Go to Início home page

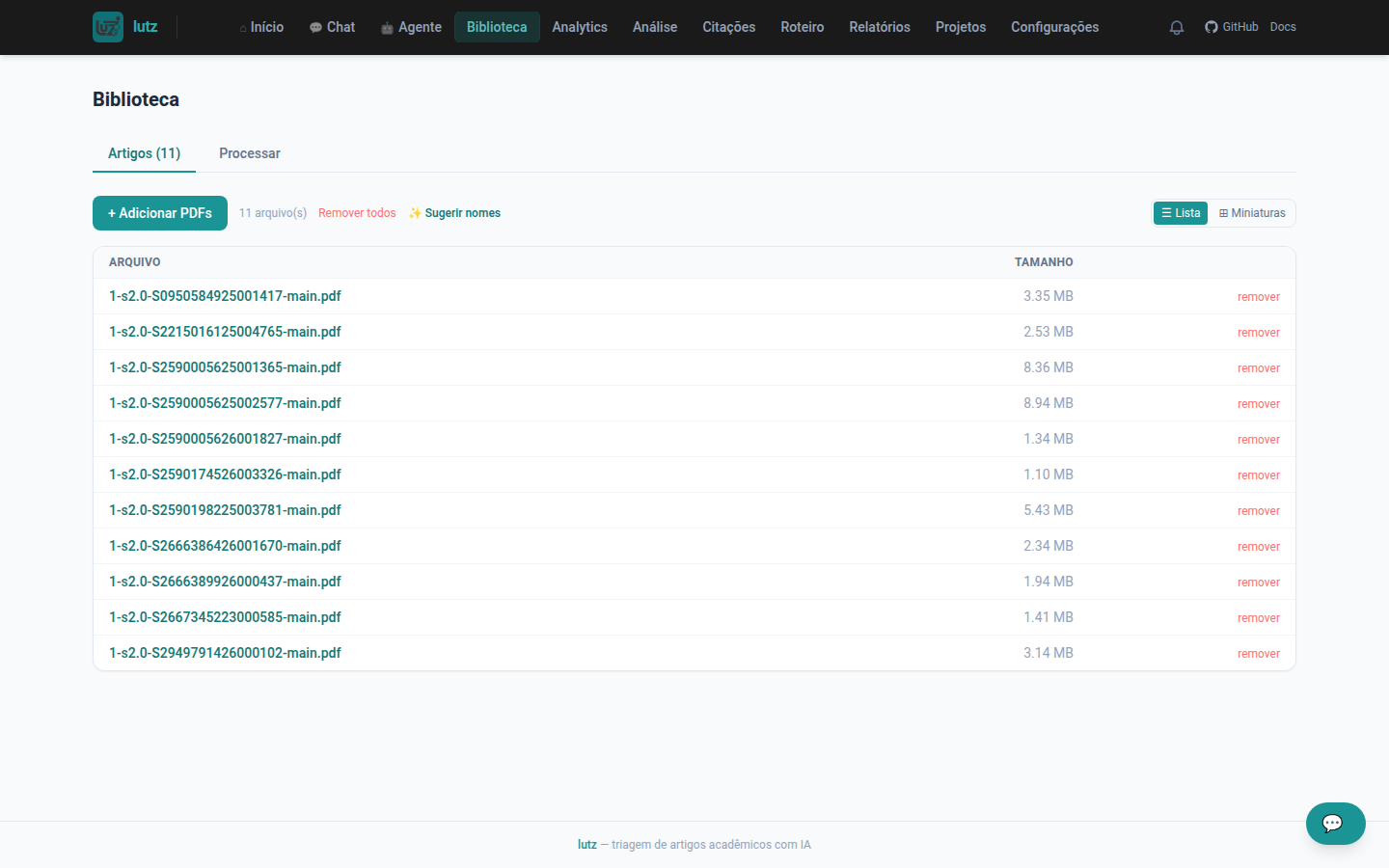click(261, 27)
